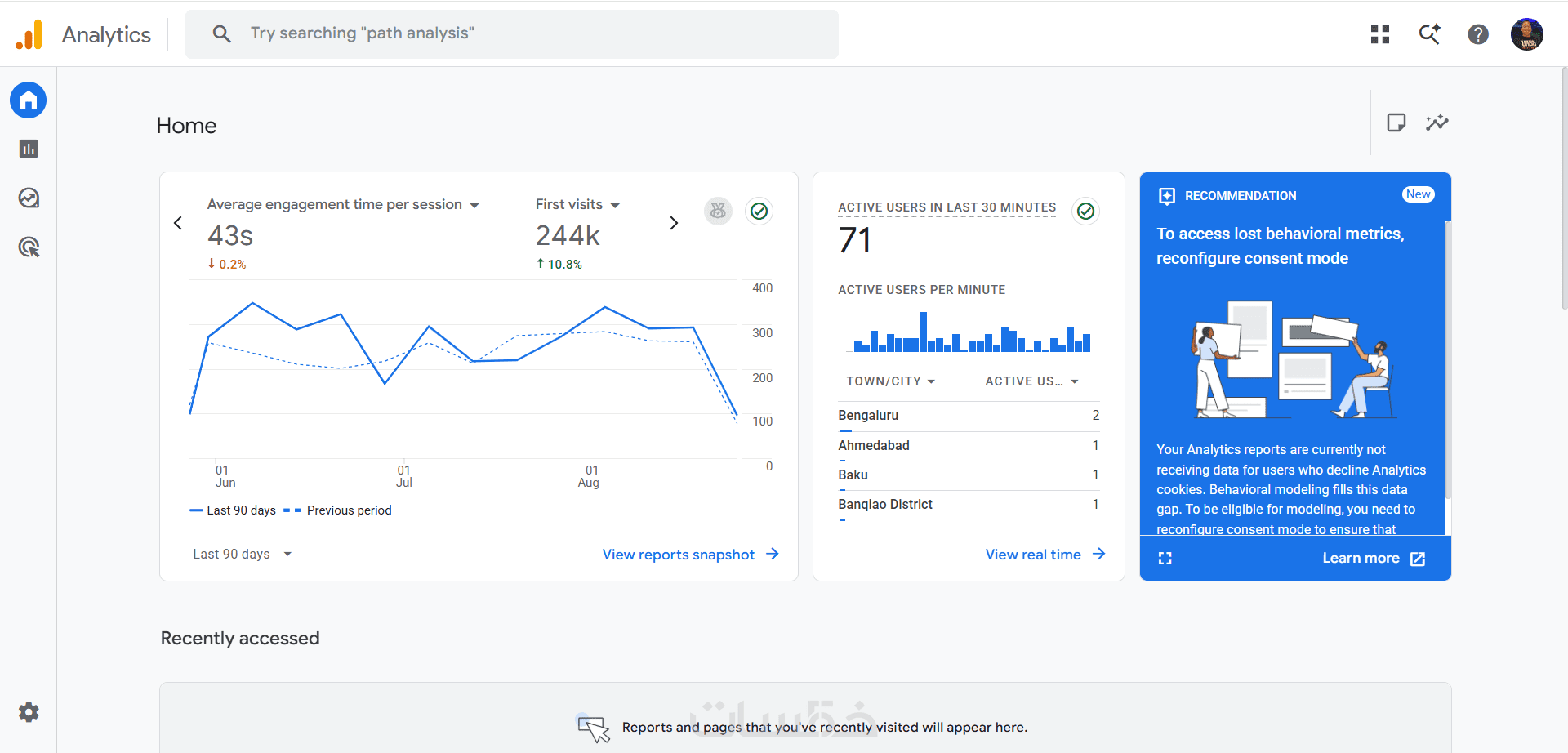This screenshot has height=753, width=1568.
Task: Click the customize card icon beside Insights
Action: point(1396,123)
